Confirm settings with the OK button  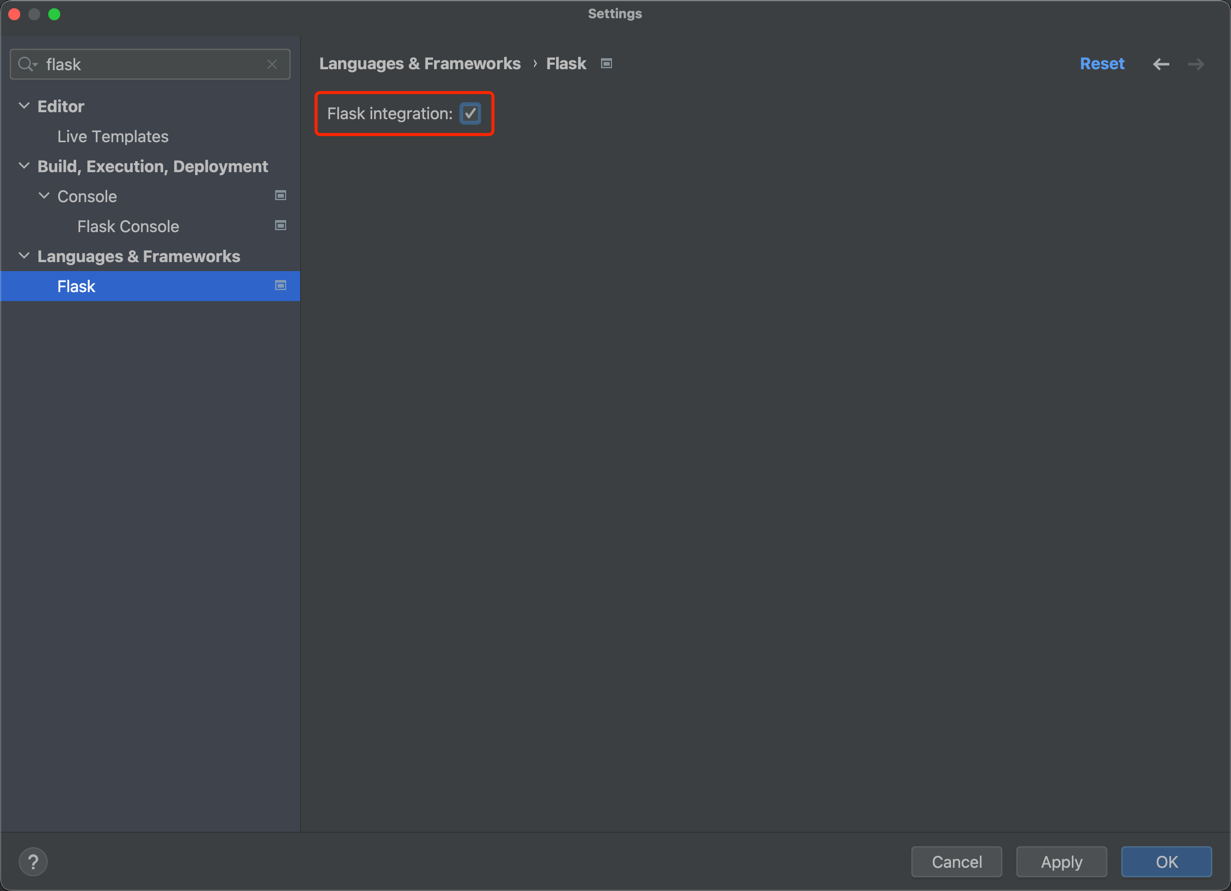[x=1167, y=862]
